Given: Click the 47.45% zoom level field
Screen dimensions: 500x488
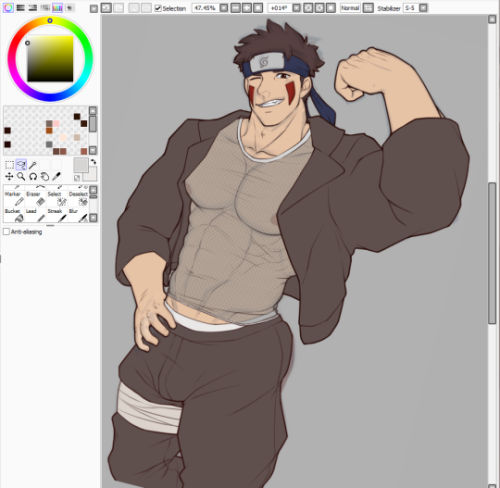Looking at the screenshot, I should [x=206, y=8].
